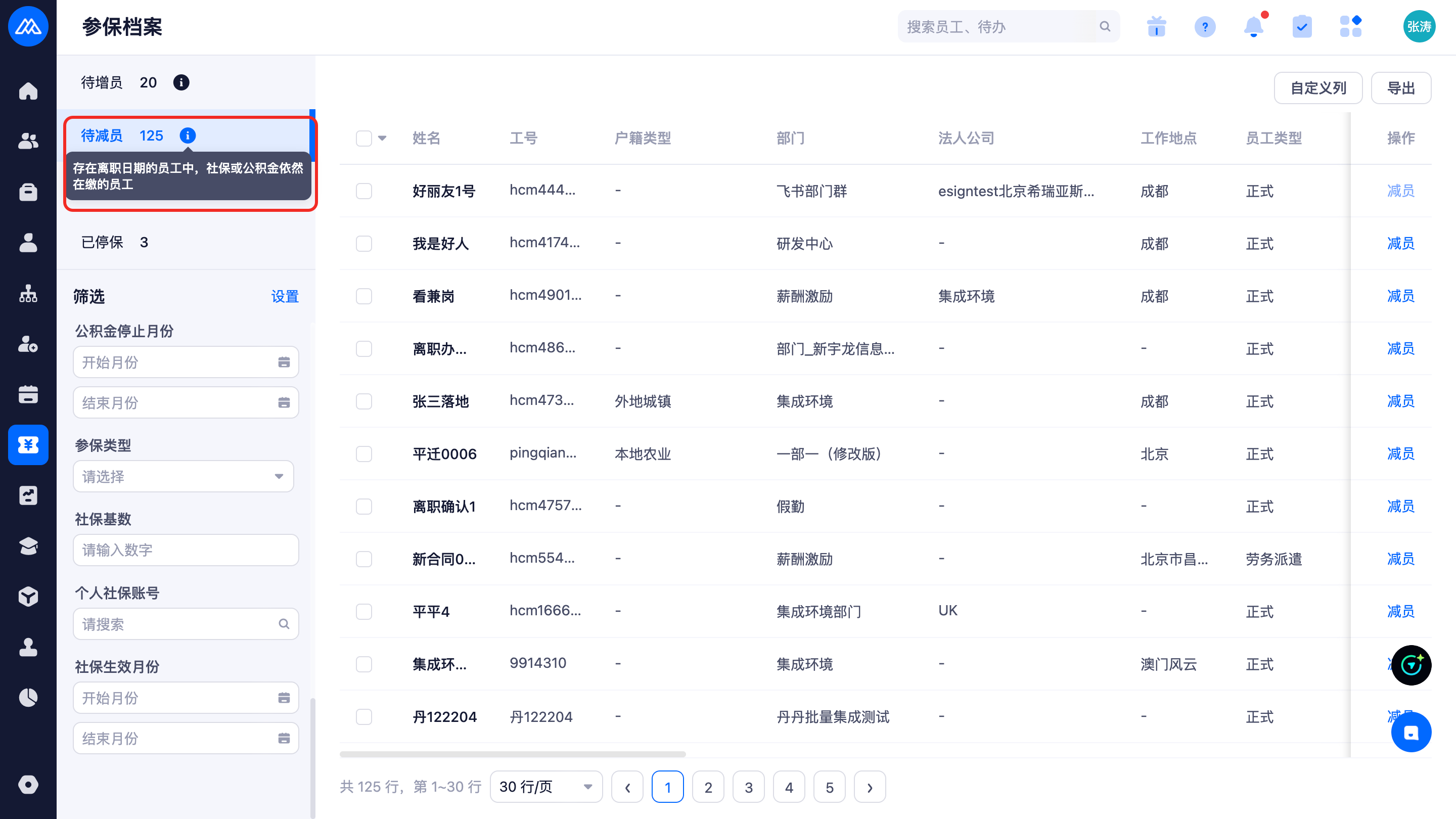Check the box for 好丽友1号 row
Screen dimensions: 1456x819
point(364,191)
